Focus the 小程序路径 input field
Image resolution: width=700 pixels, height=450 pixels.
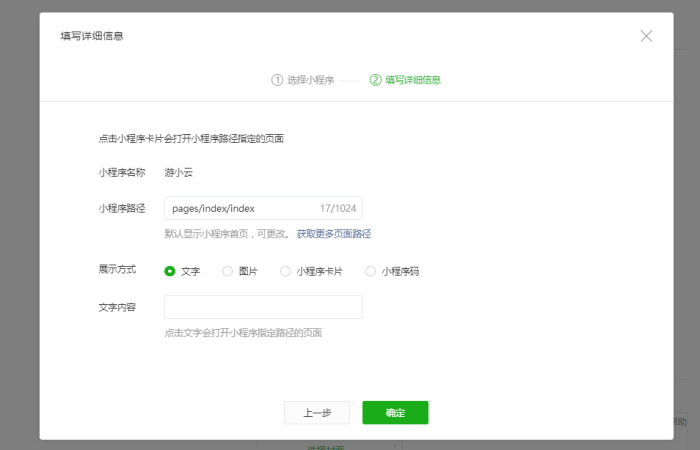tap(263, 208)
